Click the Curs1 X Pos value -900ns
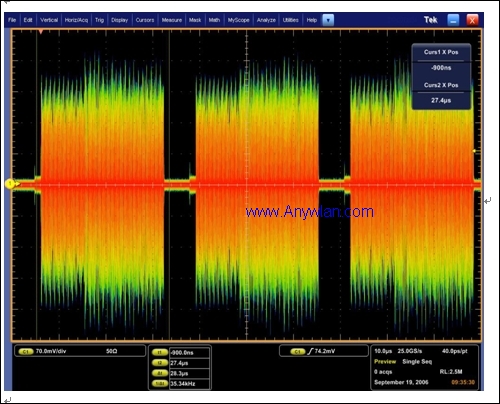 point(441,68)
